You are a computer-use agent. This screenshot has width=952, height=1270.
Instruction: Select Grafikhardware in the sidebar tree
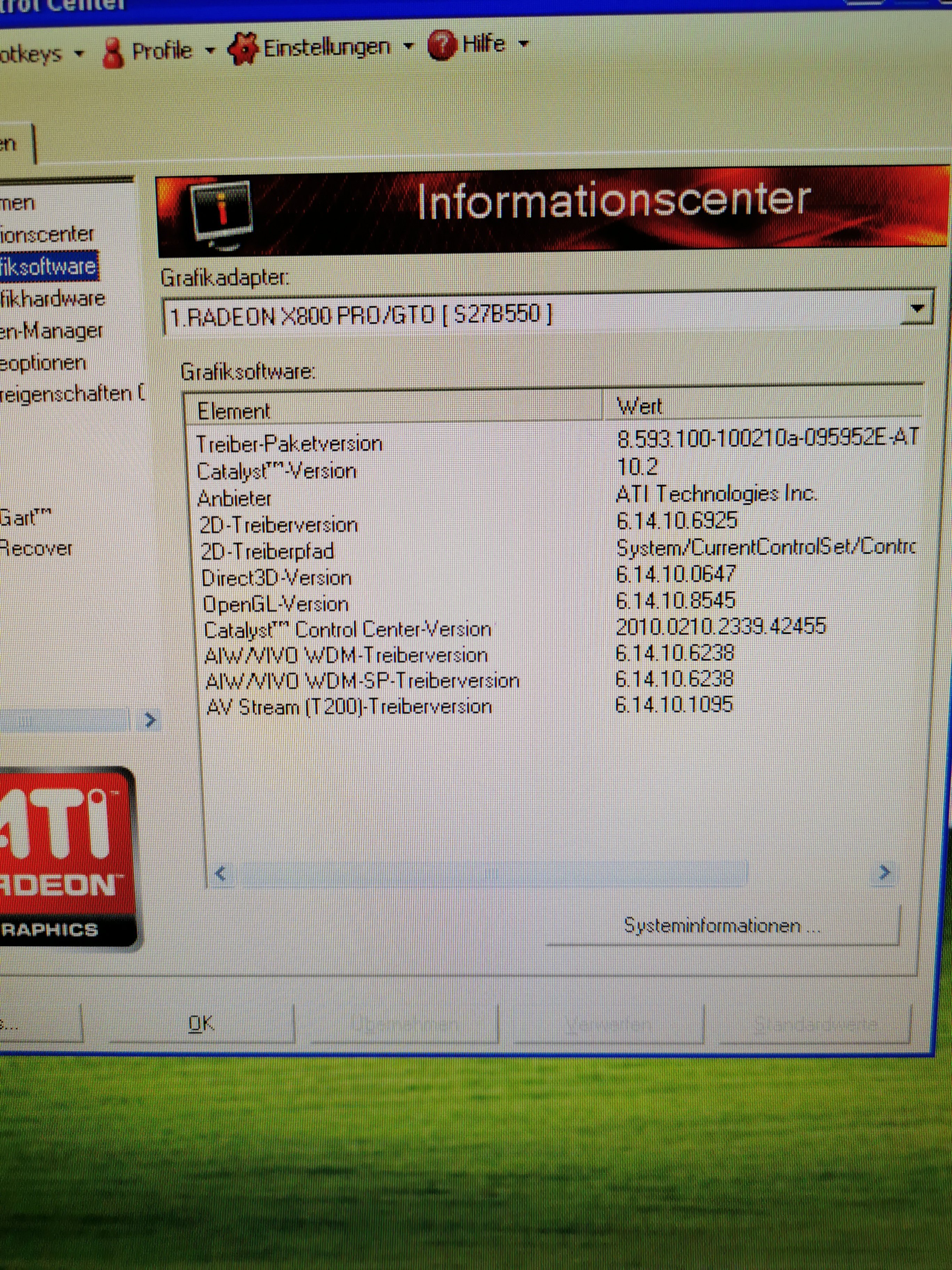click(x=51, y=299)
